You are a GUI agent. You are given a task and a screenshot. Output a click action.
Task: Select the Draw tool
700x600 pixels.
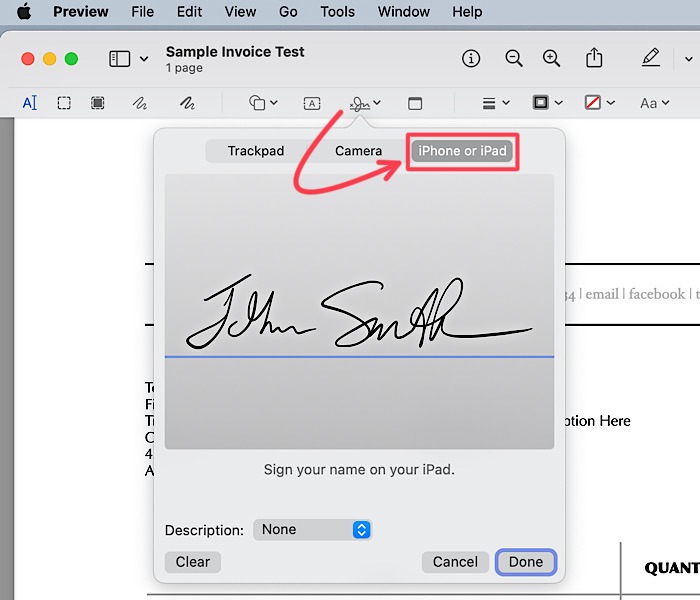click(x=187, y=104)
